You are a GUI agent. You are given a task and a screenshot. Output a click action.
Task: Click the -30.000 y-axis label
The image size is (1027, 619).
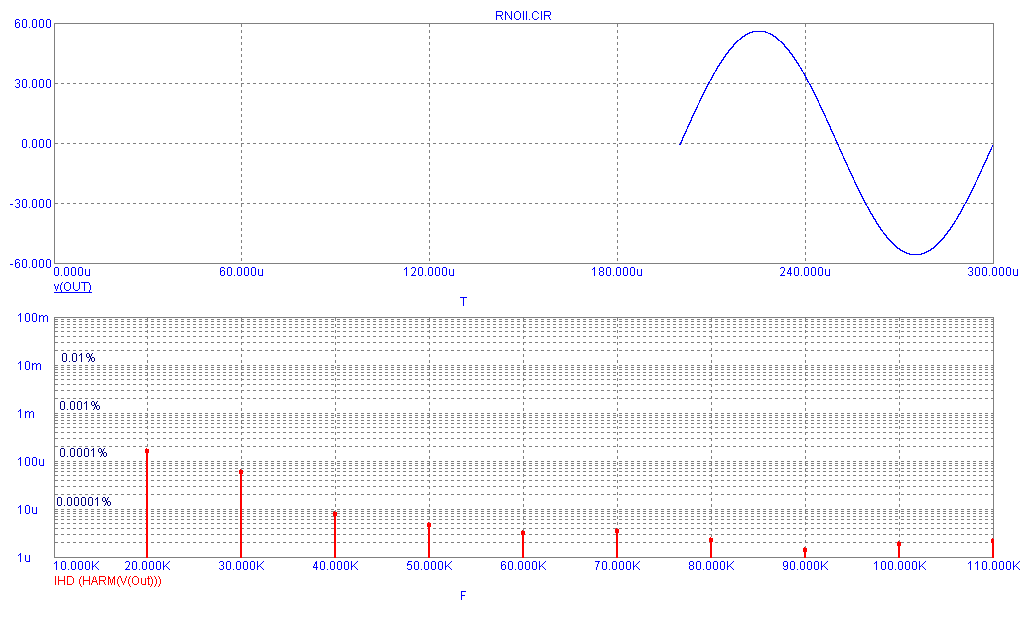31,204
